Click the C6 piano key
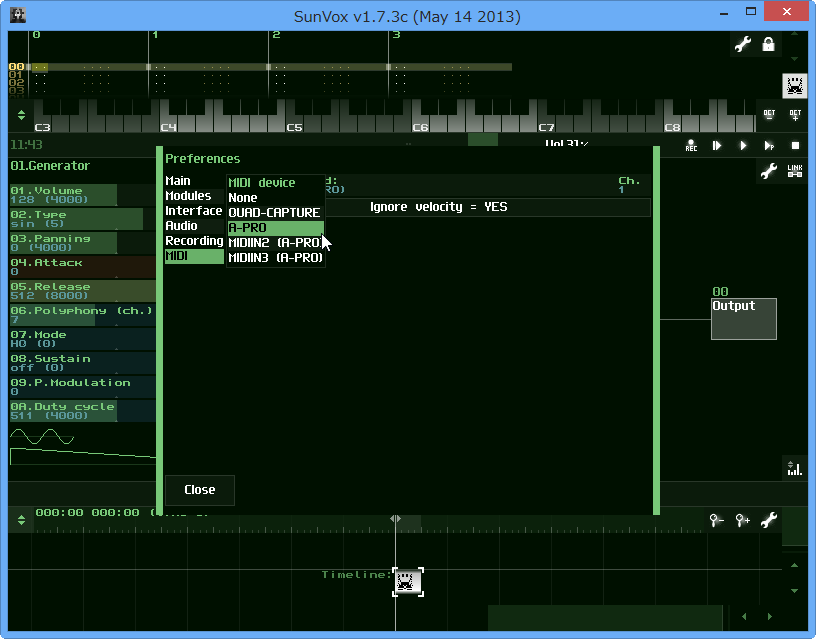 (421, 123)
